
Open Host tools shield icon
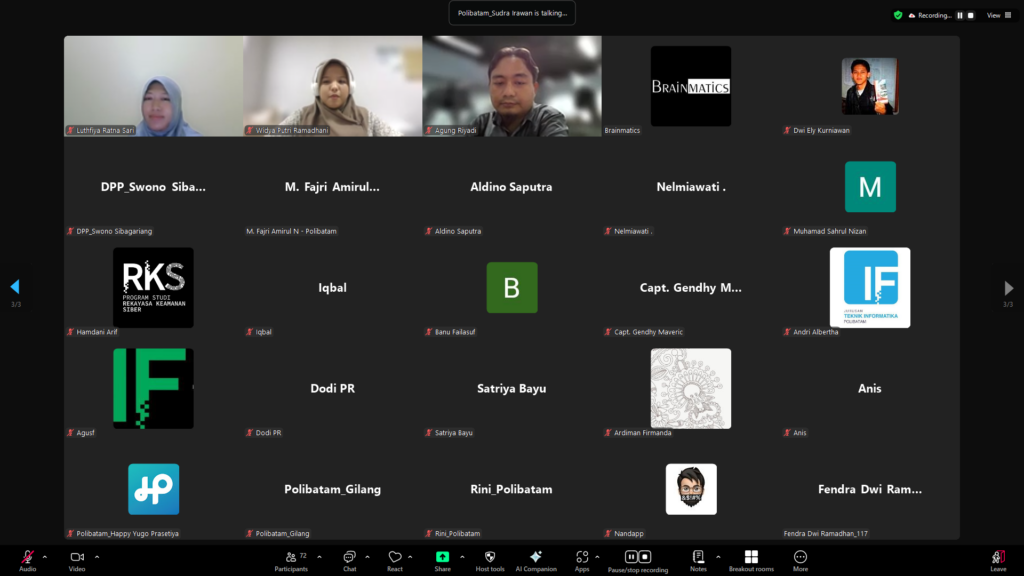tap(489, 558)
